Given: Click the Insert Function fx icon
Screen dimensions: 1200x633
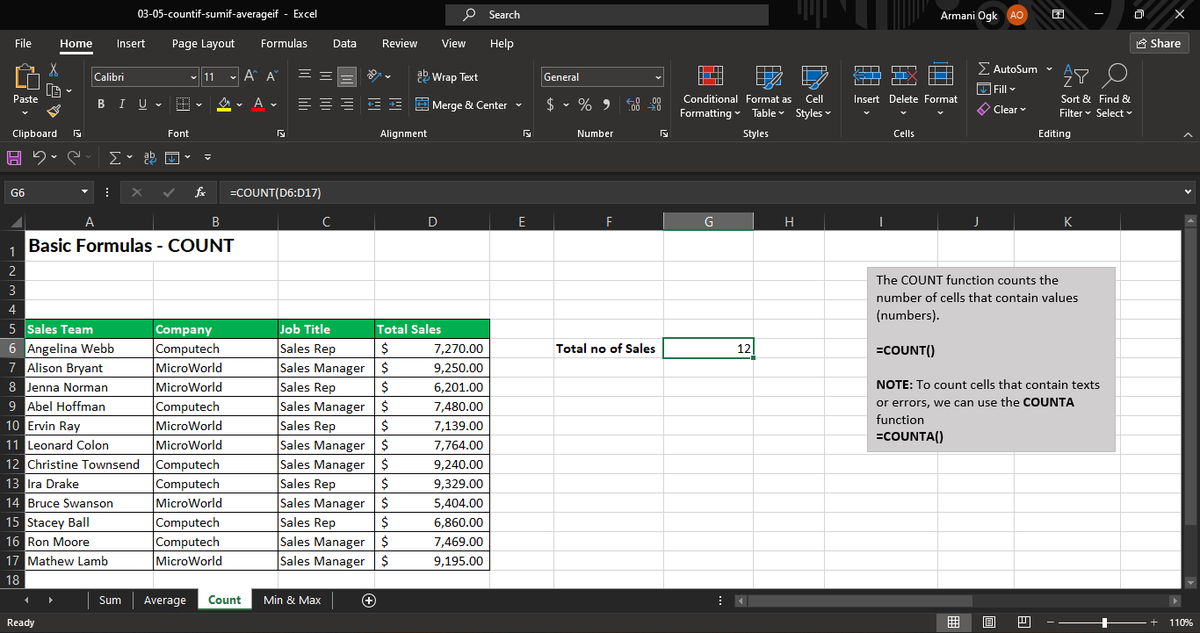Looking at the screenshot, I should click(x=201, y=192).
